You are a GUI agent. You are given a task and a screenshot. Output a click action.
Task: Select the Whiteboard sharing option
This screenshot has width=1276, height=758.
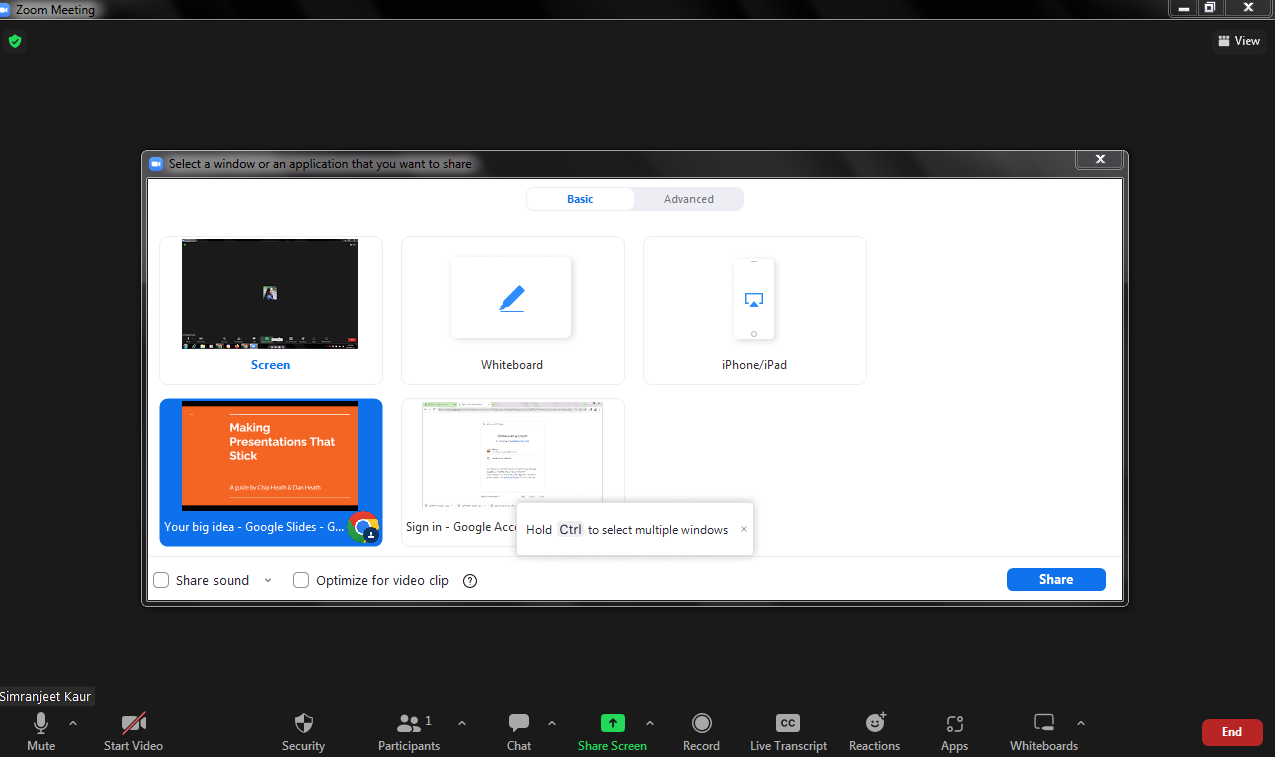pyautogui.click(x=512, y=310)
